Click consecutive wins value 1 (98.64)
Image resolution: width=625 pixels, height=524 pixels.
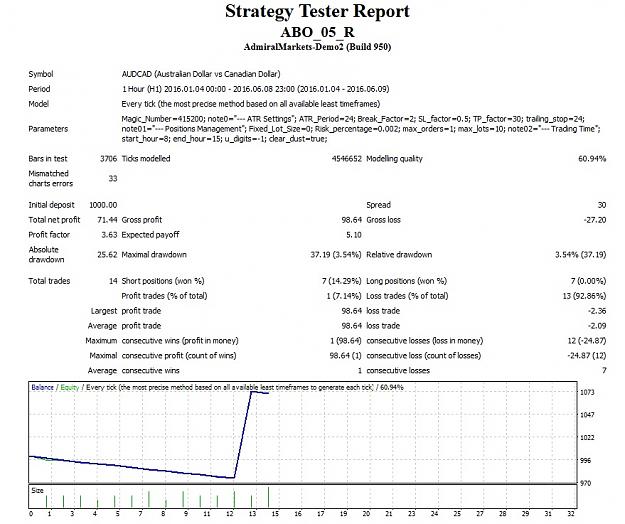click(346, 341)
